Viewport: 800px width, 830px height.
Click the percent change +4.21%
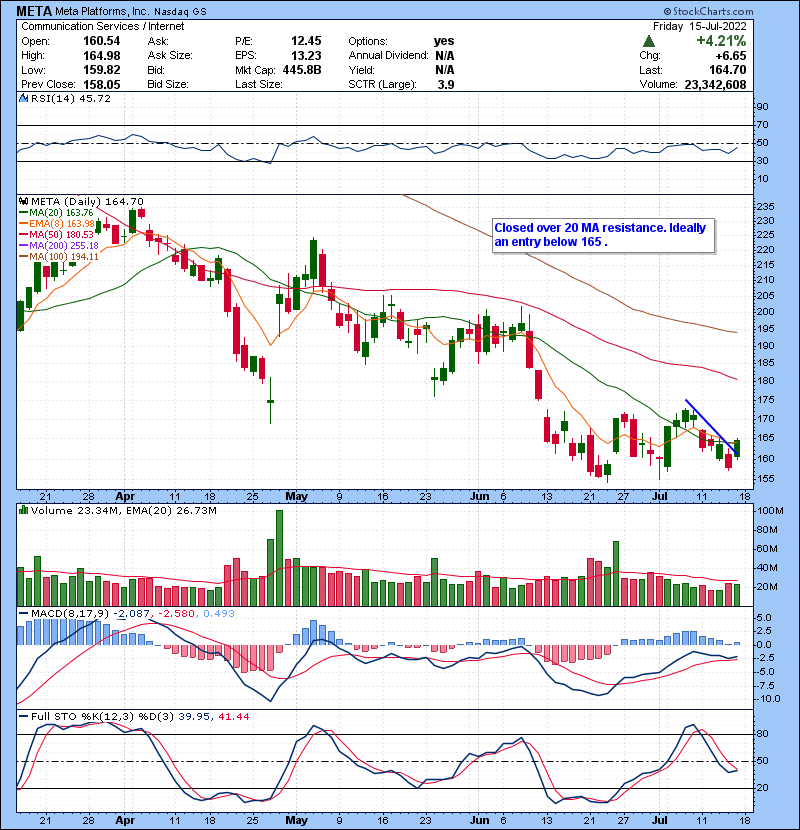(721, 41)
